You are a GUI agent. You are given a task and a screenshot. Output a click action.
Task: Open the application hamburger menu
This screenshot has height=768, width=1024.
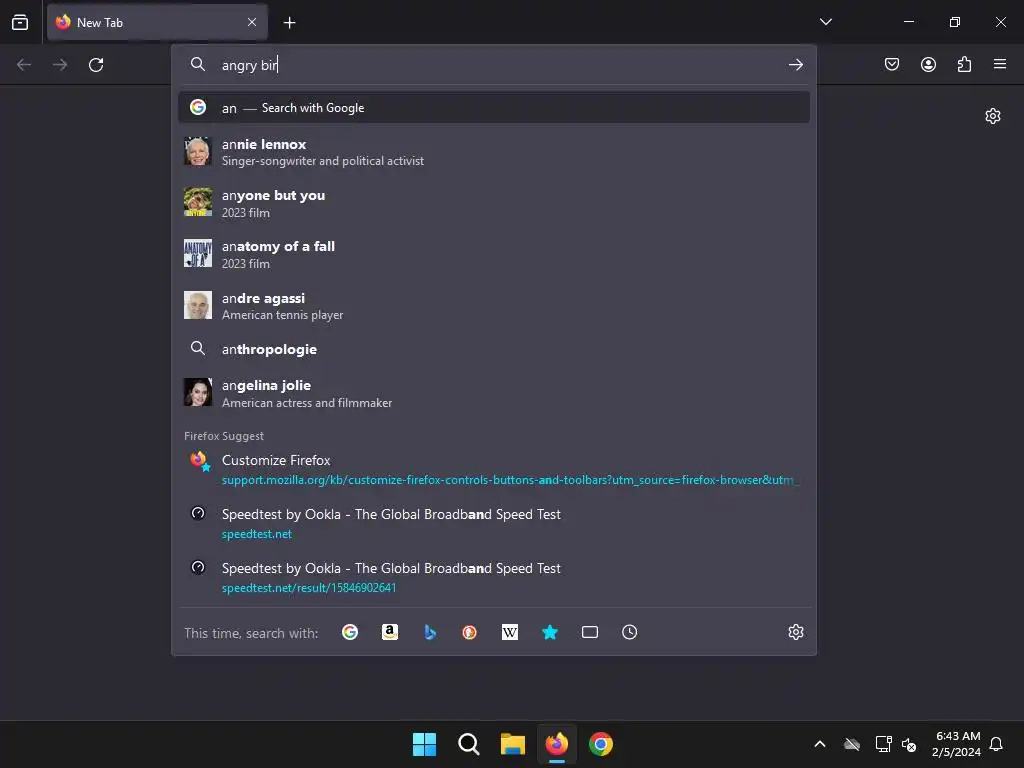(x=1000, y=64)
